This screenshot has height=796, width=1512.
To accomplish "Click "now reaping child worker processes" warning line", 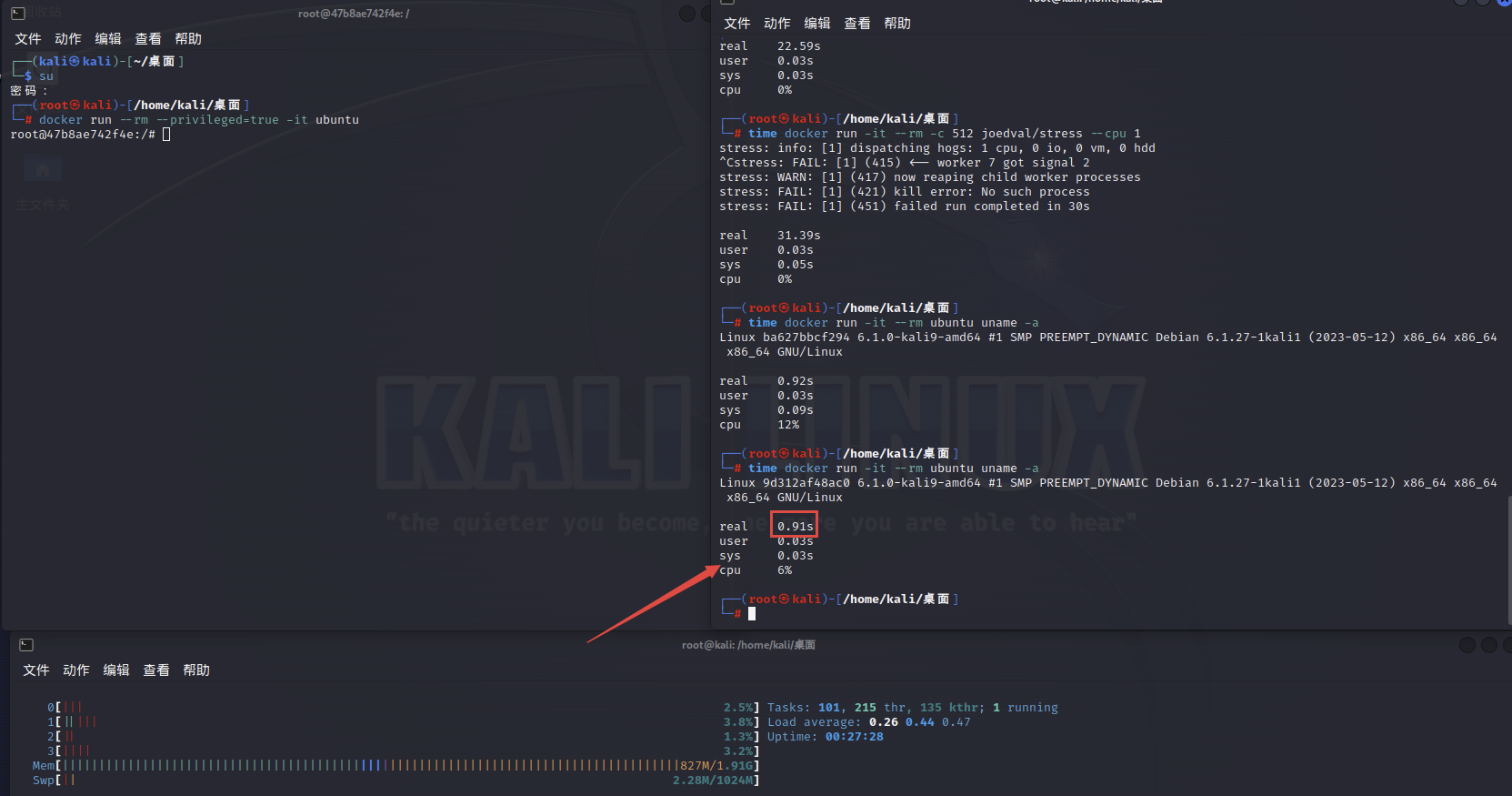I will pyautogui.click(x=930, y=177).
